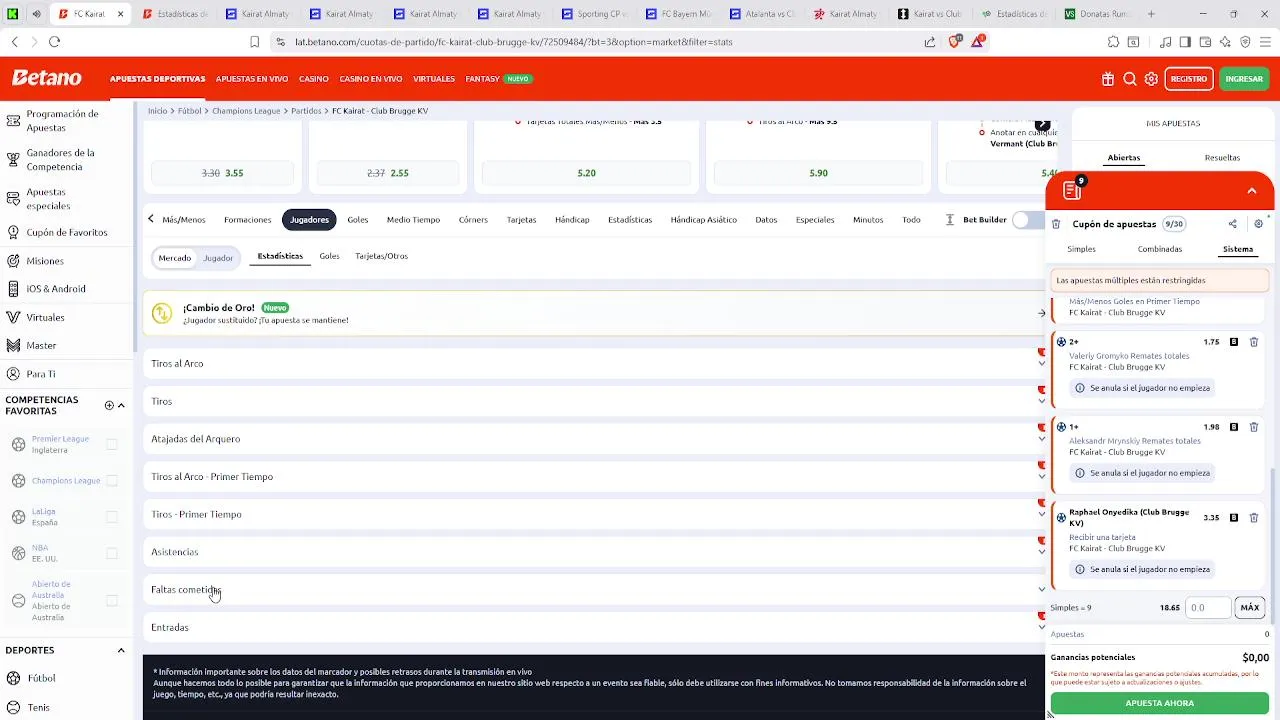The height and width of the screenshot is (720, 1280).
Task: Collapse the Deportes sidebar section
Action: [121, 651]
